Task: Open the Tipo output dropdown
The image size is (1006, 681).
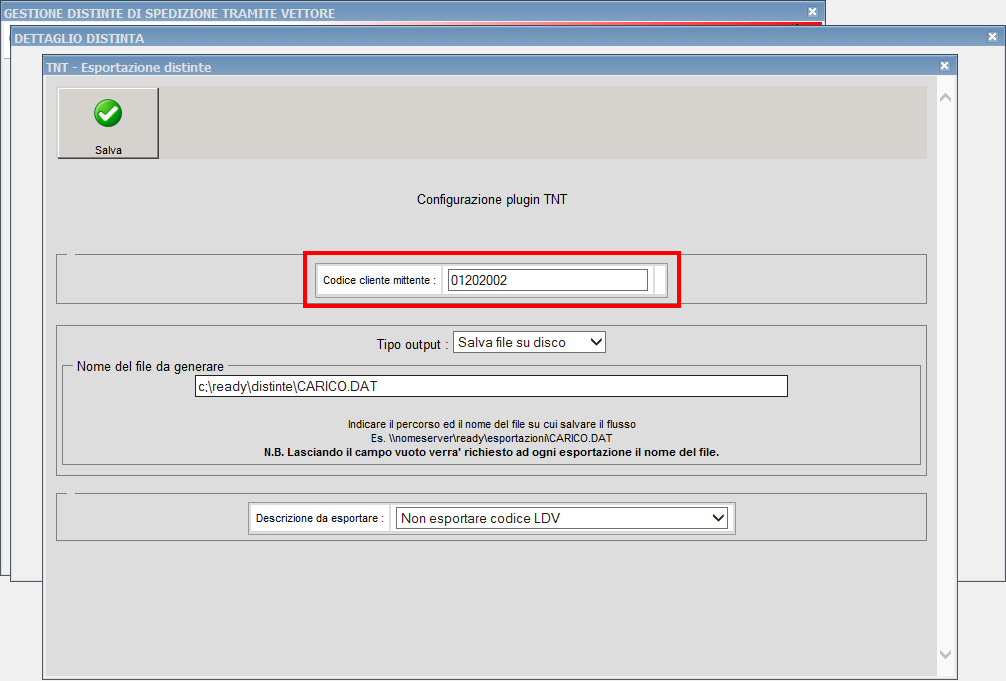Action: tap(529, 343)
